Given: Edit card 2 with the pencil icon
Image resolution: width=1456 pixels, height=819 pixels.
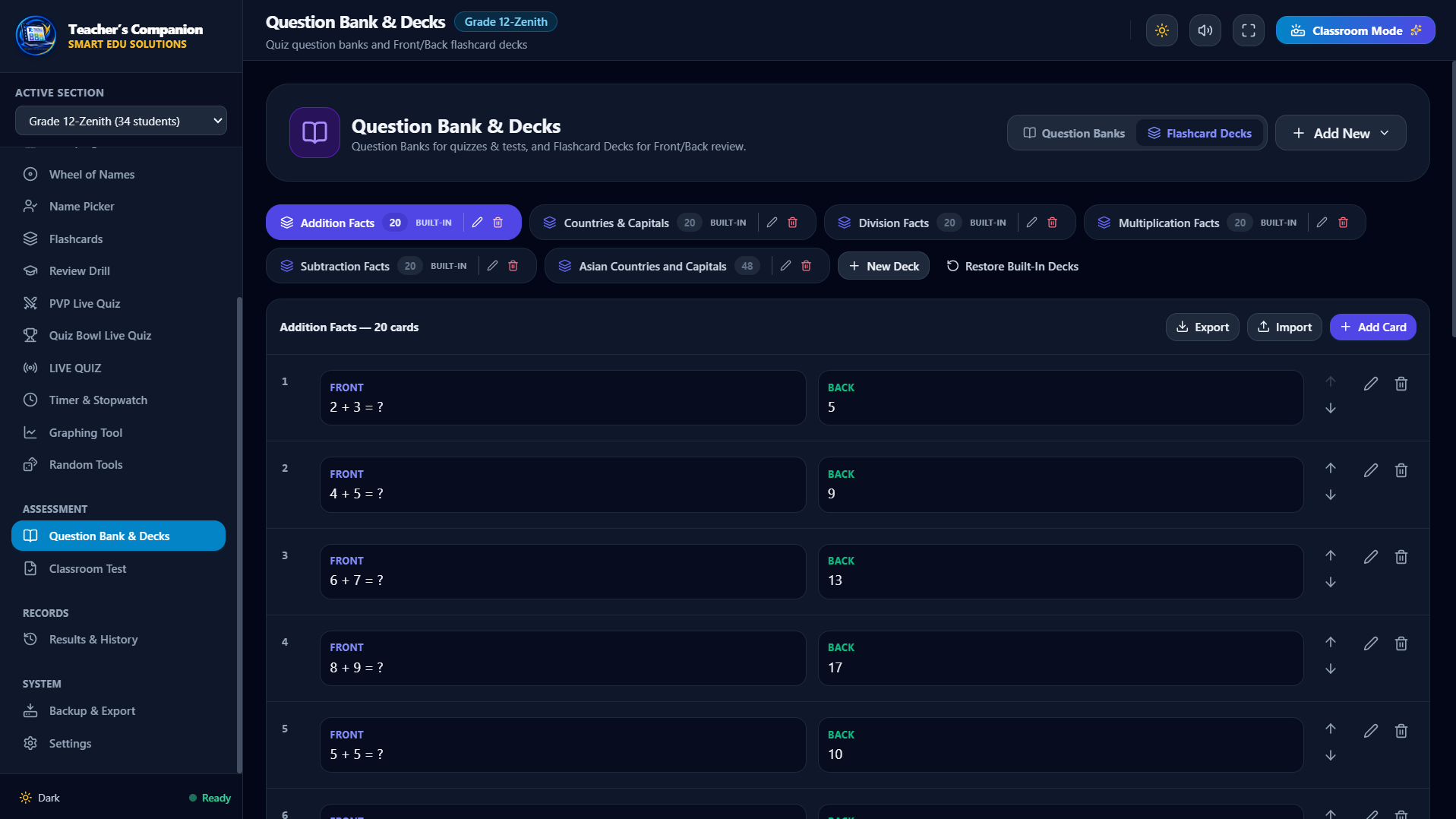Looking at the screenshot, I should [1370, 470].
